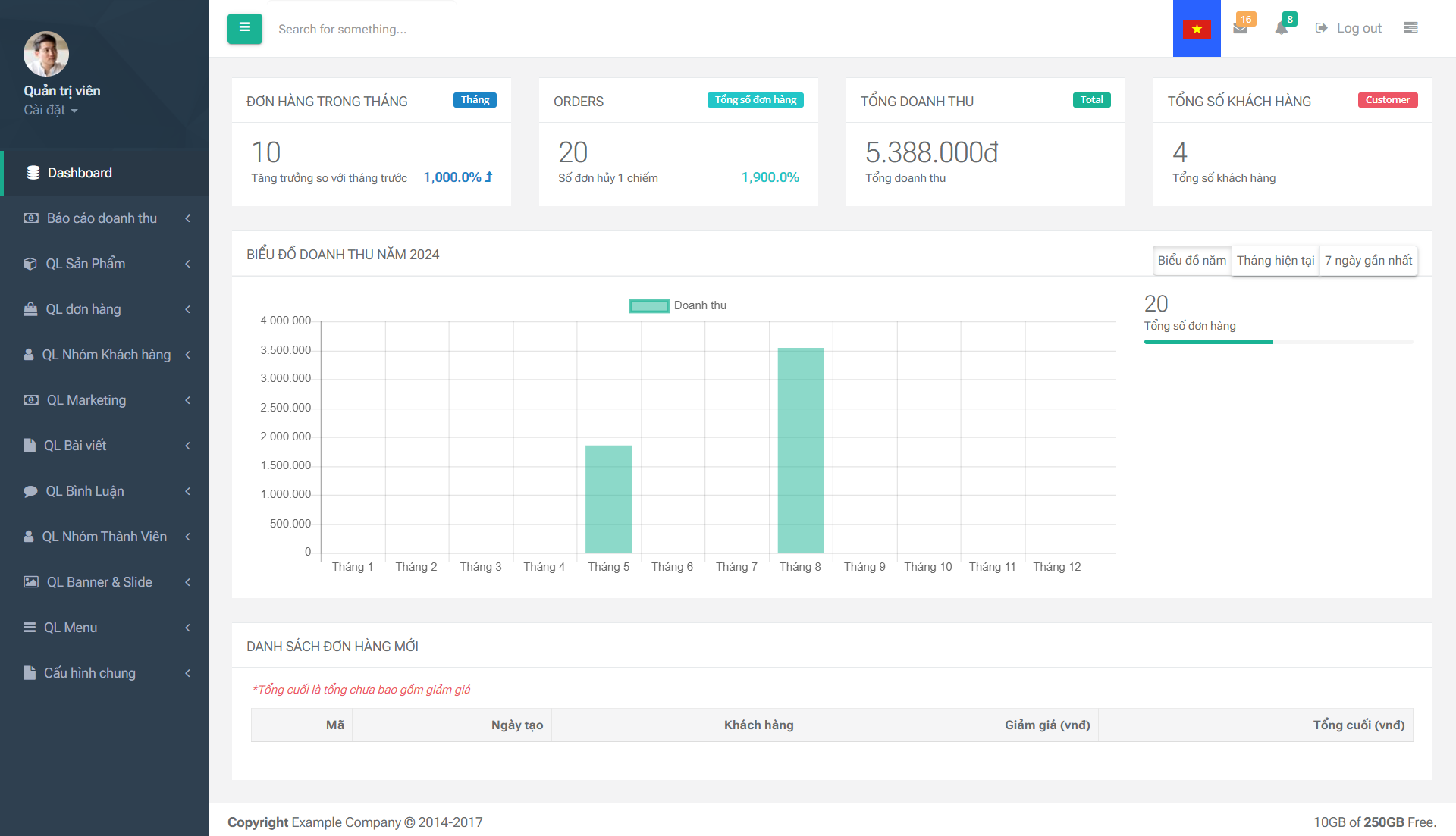Expand Cấu hình chung submenu chevron
Viewport: 1456px width, 836px height.
click(x=187, y=673)
